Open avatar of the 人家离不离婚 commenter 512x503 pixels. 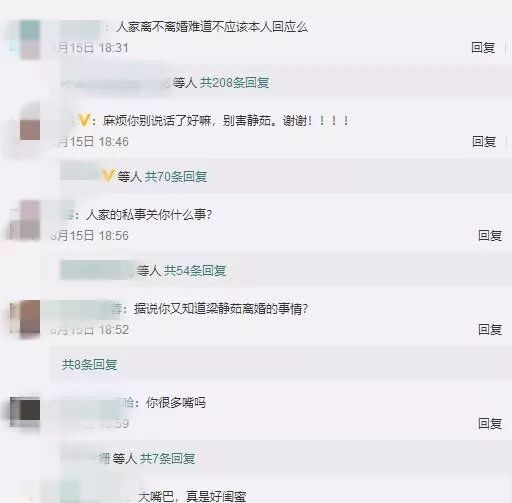30,39
